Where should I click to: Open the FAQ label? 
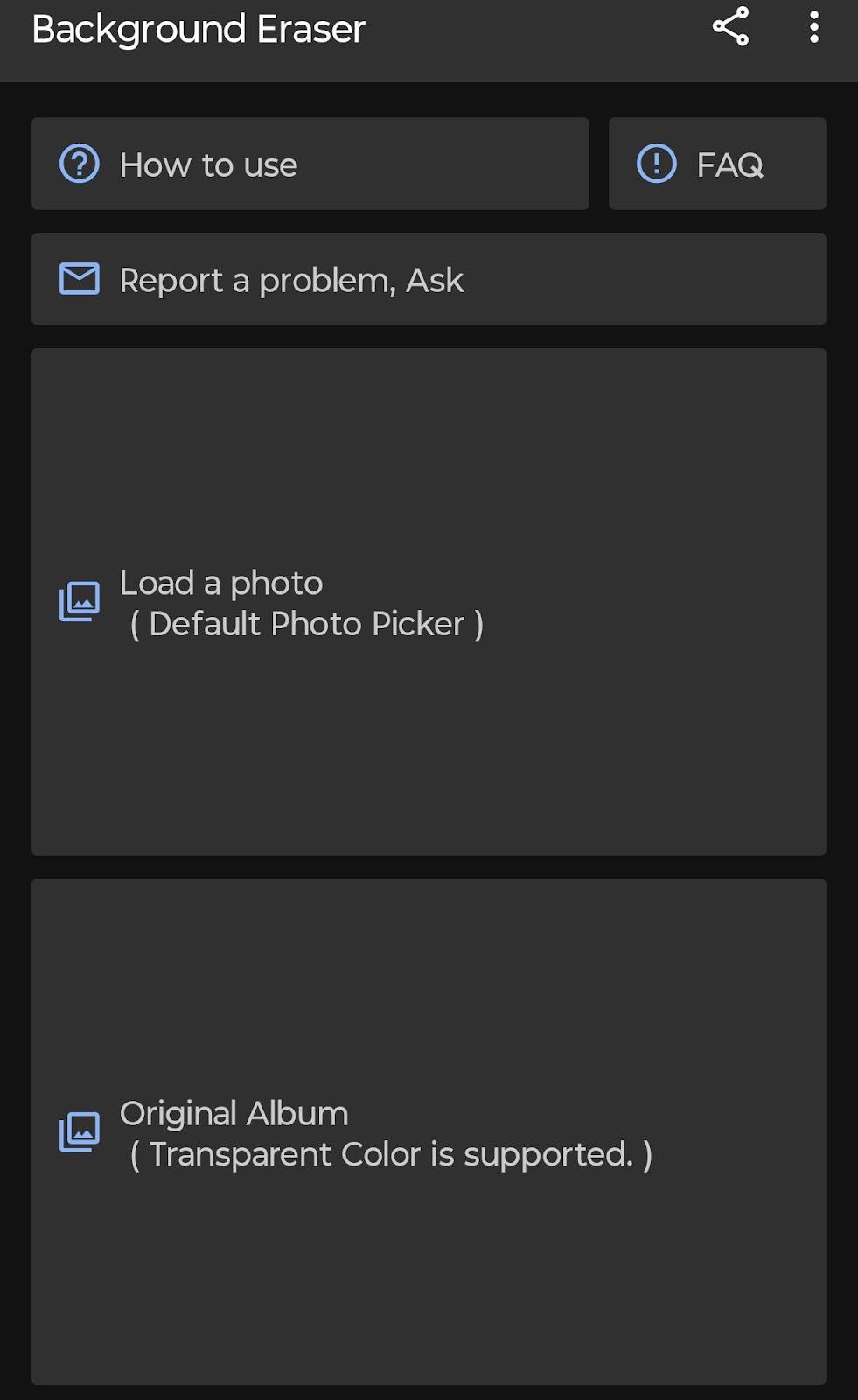[729, 164]
